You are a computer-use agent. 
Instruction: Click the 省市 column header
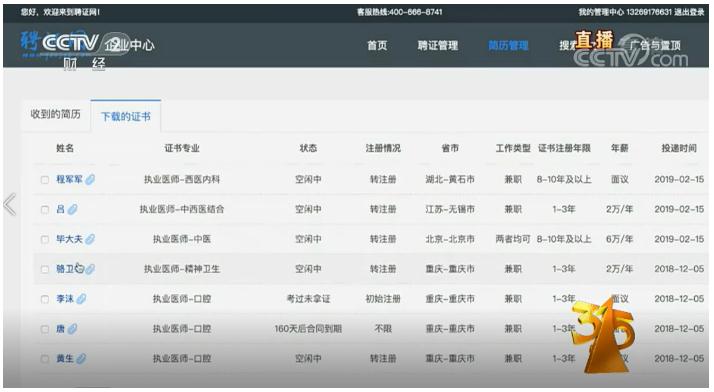450,148
